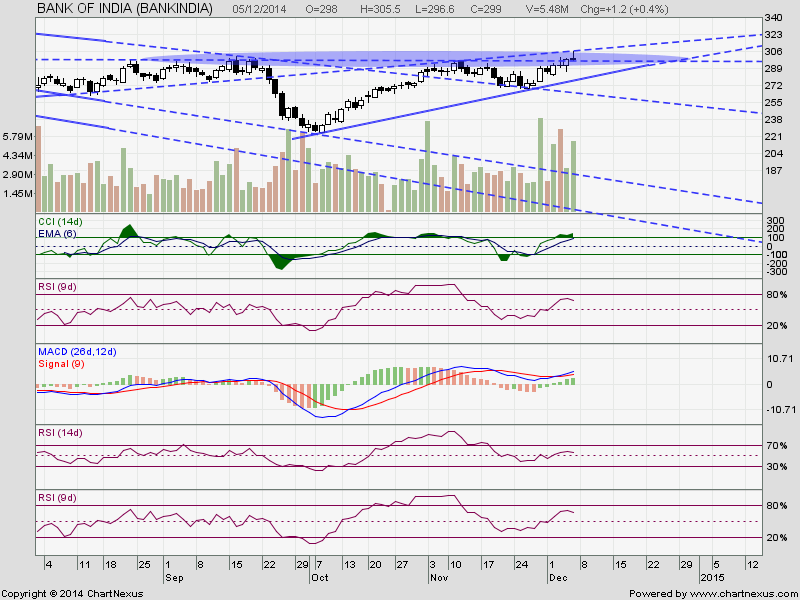Click the 187 price axis label

[773, 170]
